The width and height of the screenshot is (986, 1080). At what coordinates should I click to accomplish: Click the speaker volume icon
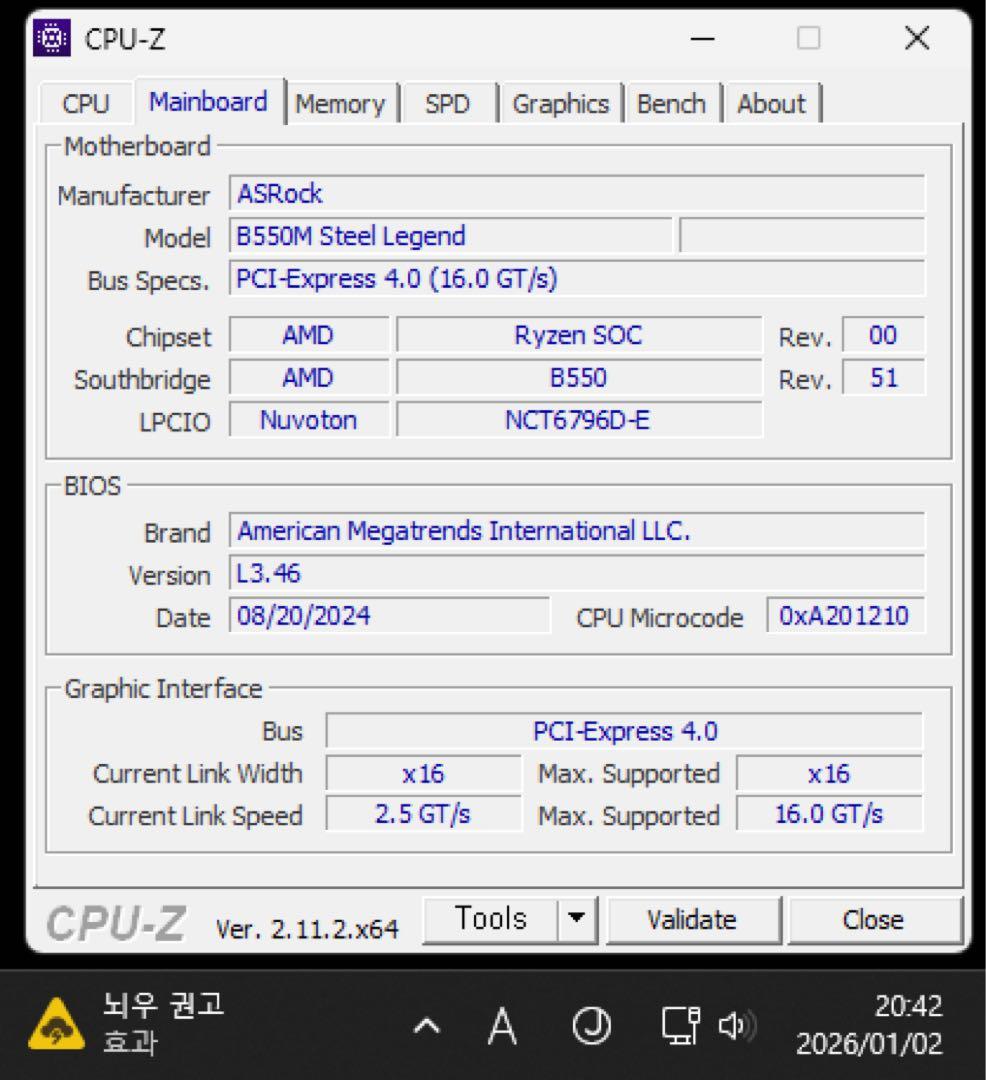click(737, 1024)
